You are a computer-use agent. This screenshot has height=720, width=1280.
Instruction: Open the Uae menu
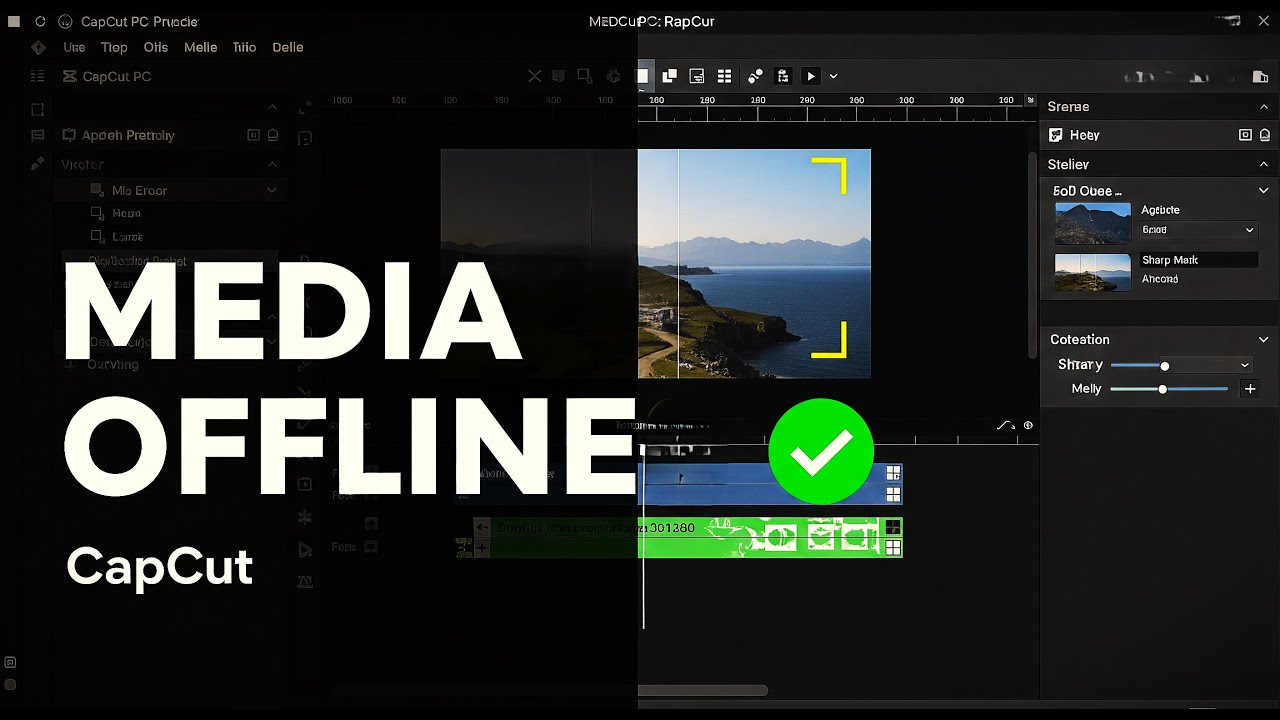(74, 47)
